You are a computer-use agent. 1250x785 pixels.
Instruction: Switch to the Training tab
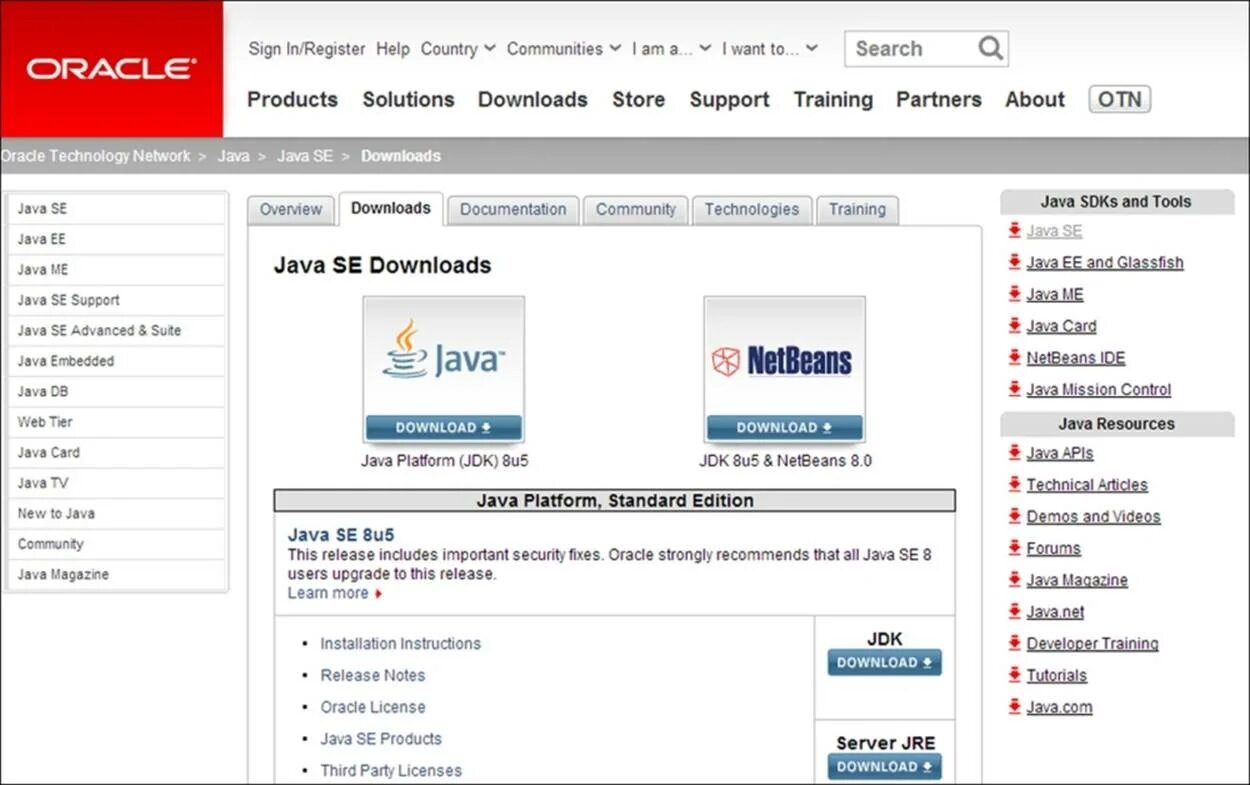coord(857,210)
